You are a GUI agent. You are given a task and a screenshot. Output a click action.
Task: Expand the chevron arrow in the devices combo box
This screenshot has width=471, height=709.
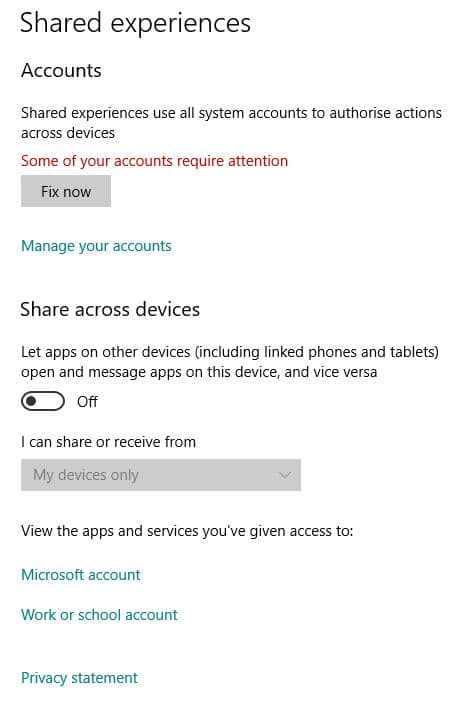(285, 475)
